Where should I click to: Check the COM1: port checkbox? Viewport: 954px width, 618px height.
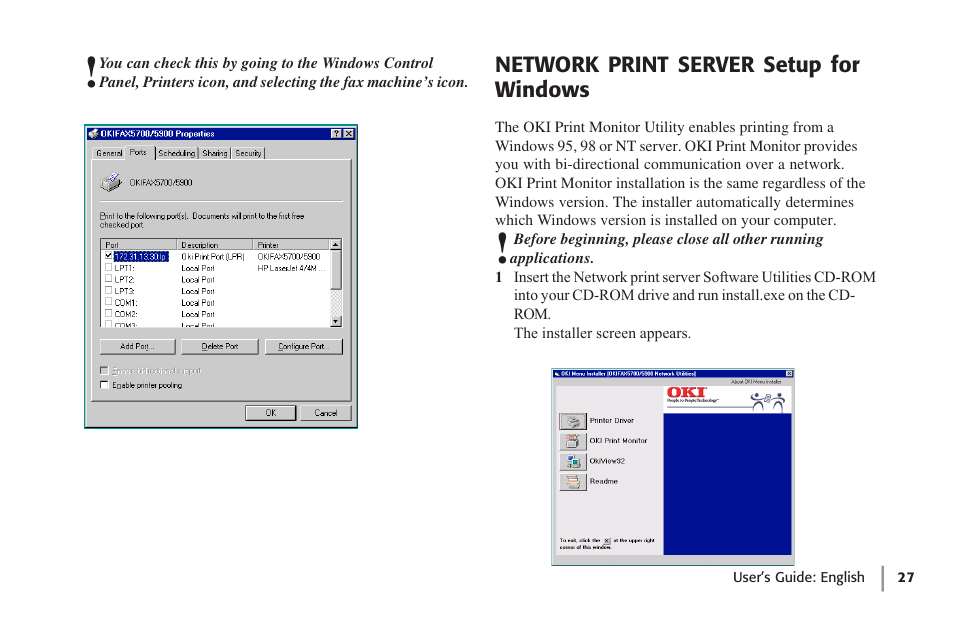108,302
